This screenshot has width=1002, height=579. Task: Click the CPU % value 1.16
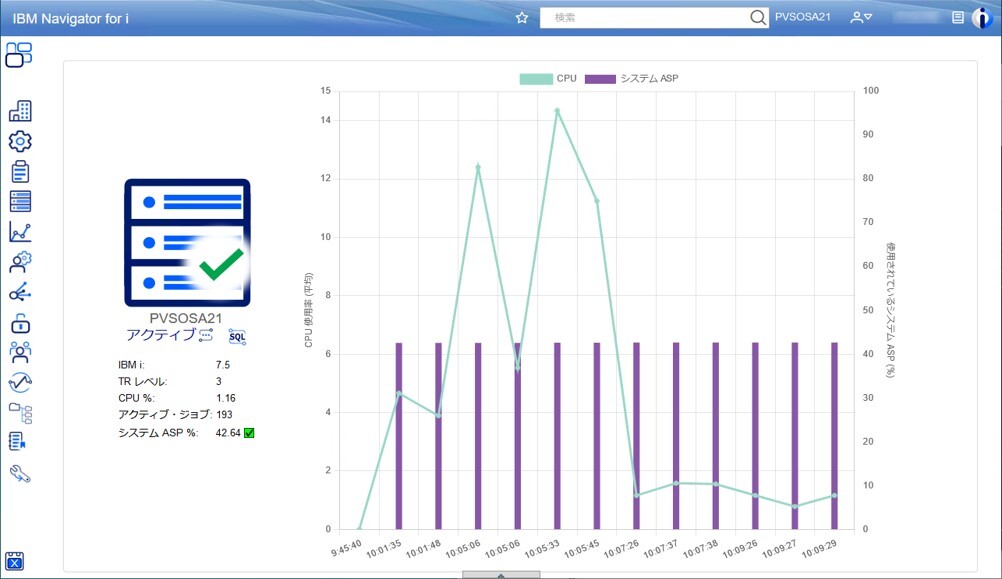point(226,398)
